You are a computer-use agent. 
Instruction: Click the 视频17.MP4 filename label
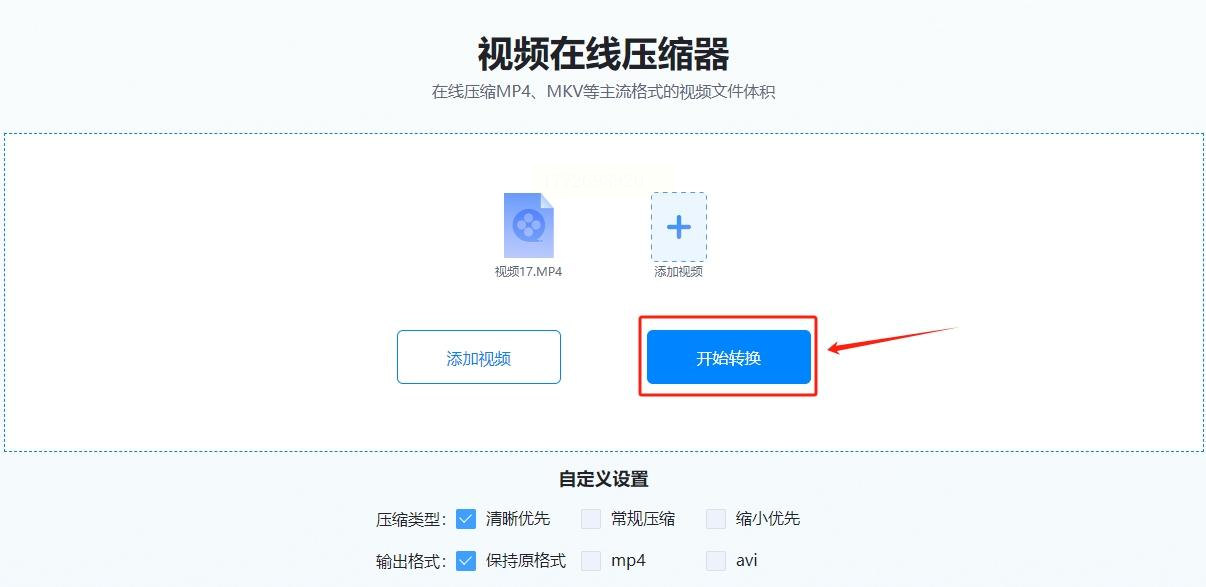point(528,271)
